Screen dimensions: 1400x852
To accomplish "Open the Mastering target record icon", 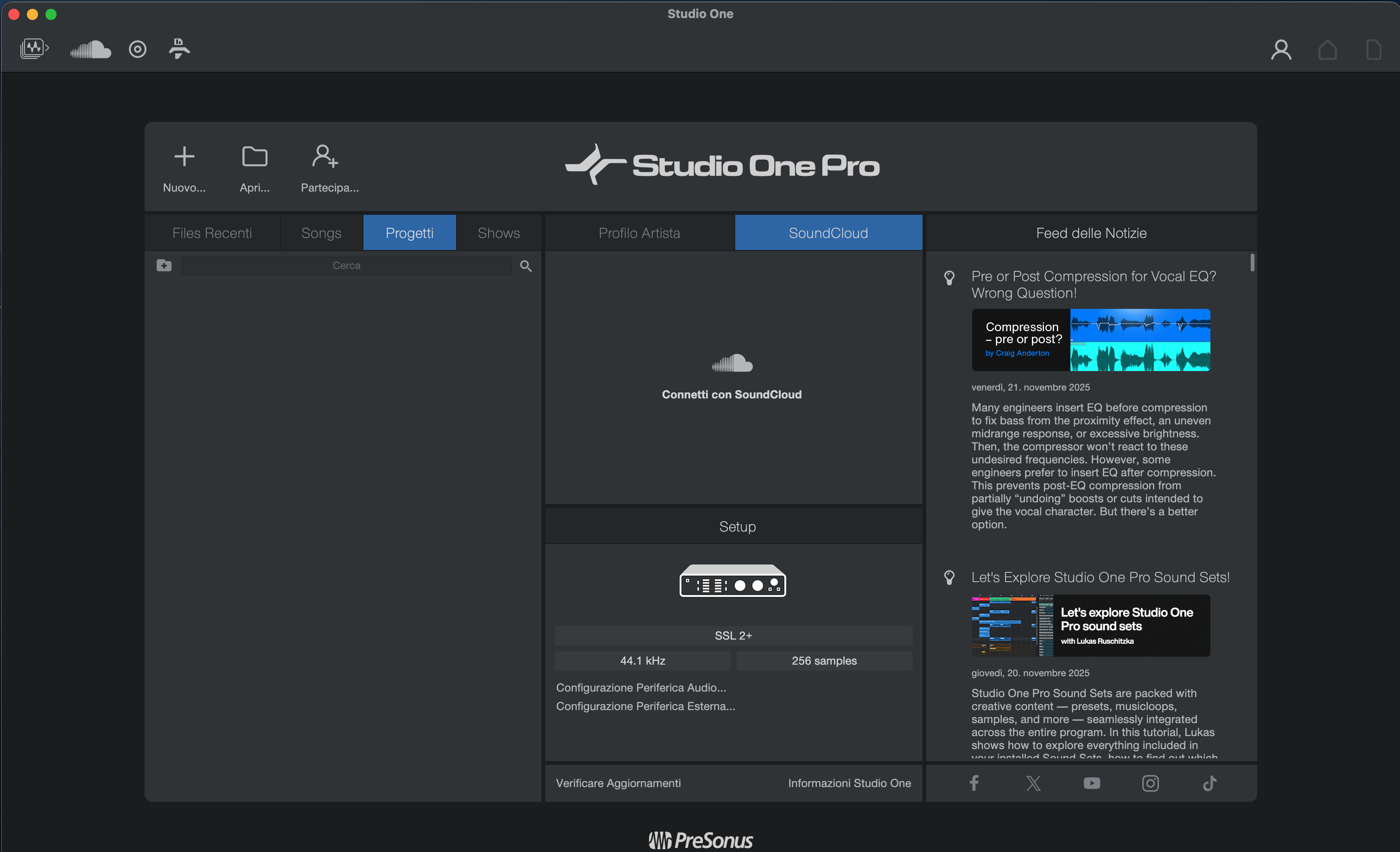I will pyautogui.click(x=138, y=50).
